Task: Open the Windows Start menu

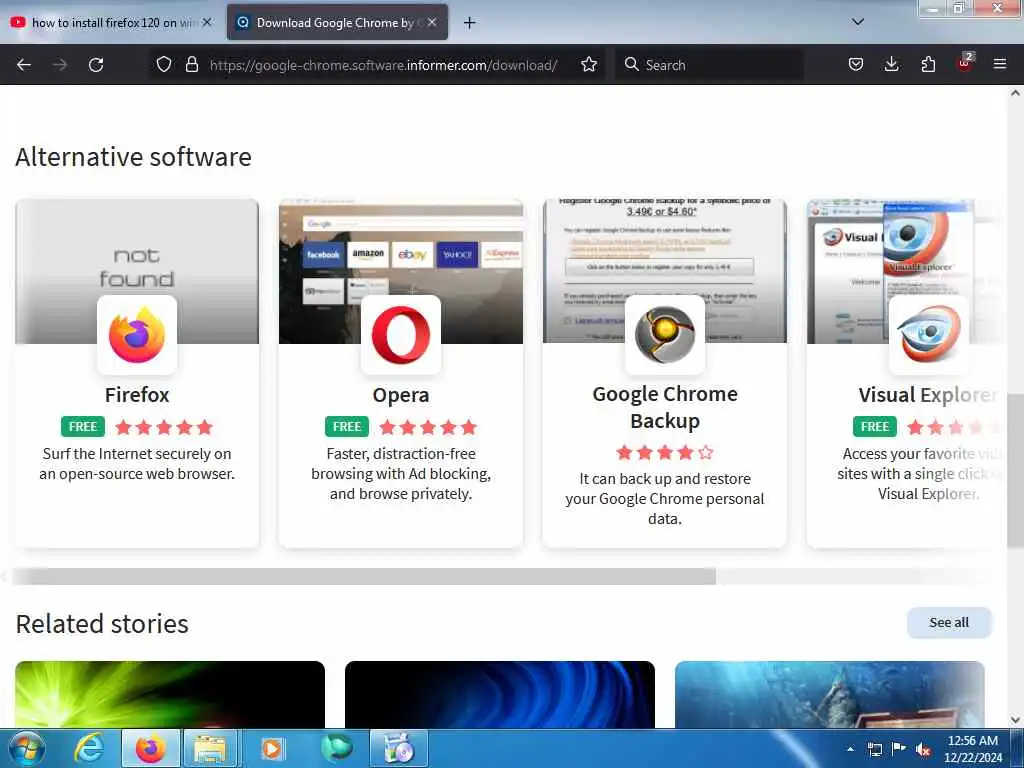Action: tap(26, 748)
